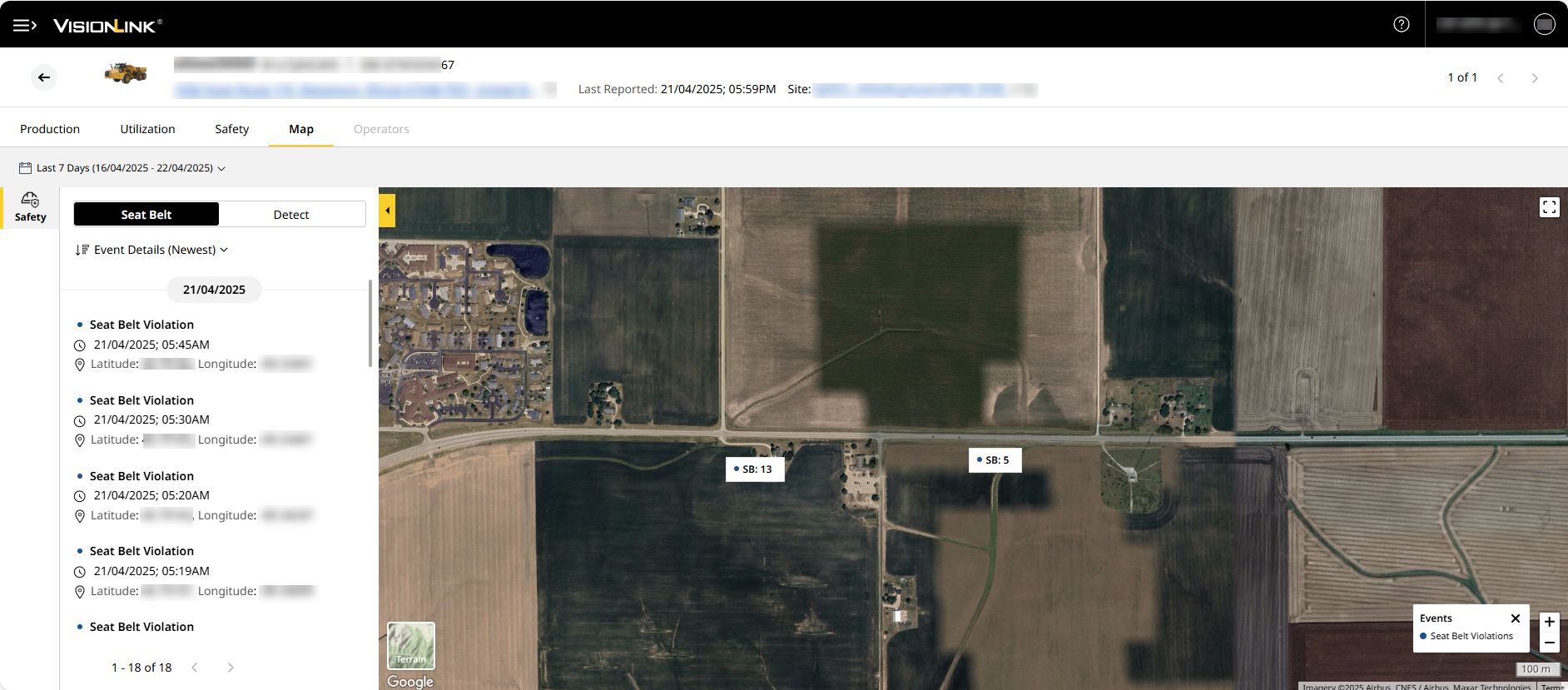Open the user profile avatar
The image size is (1568, 690).
point(1544,24)
